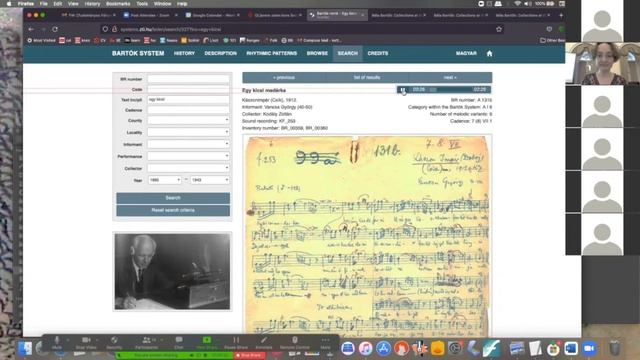Open Participants in Zoom toolbar

pyautogui.click(x=146, y=342)
